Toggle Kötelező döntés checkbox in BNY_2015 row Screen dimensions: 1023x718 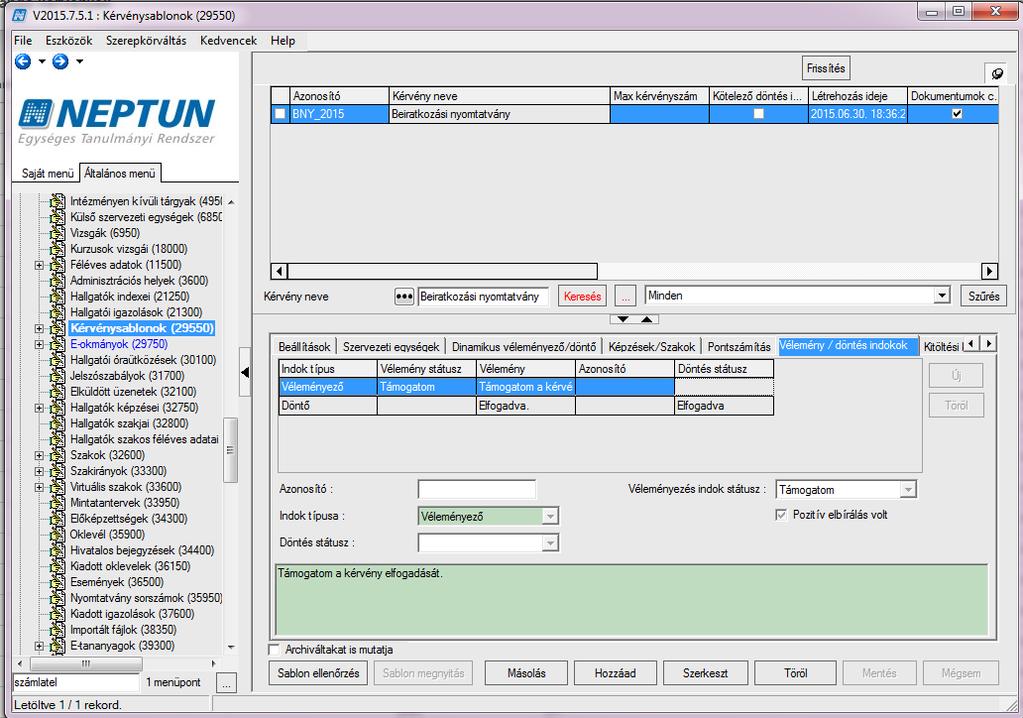758,113
